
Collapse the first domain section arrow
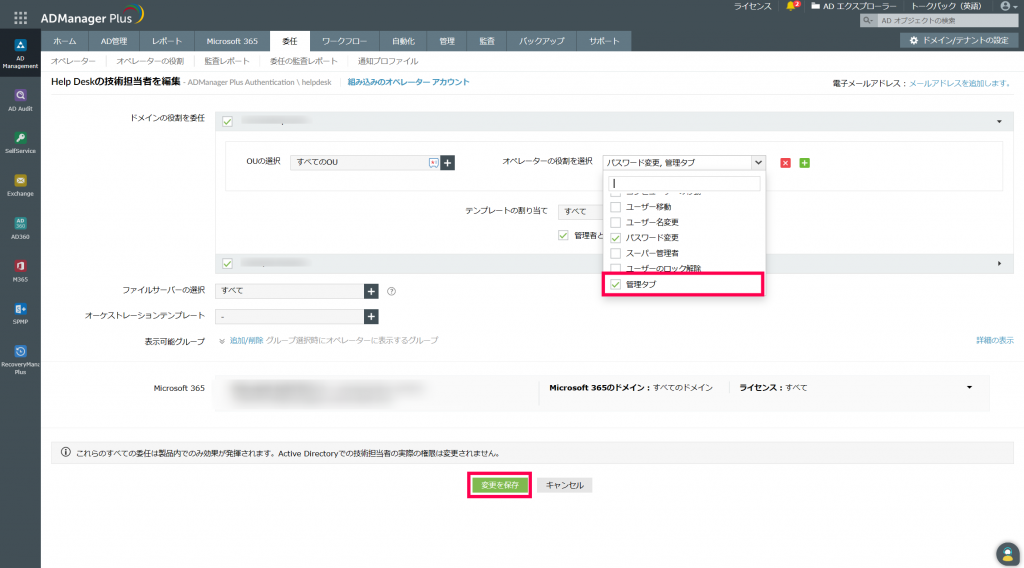(999, 121)
